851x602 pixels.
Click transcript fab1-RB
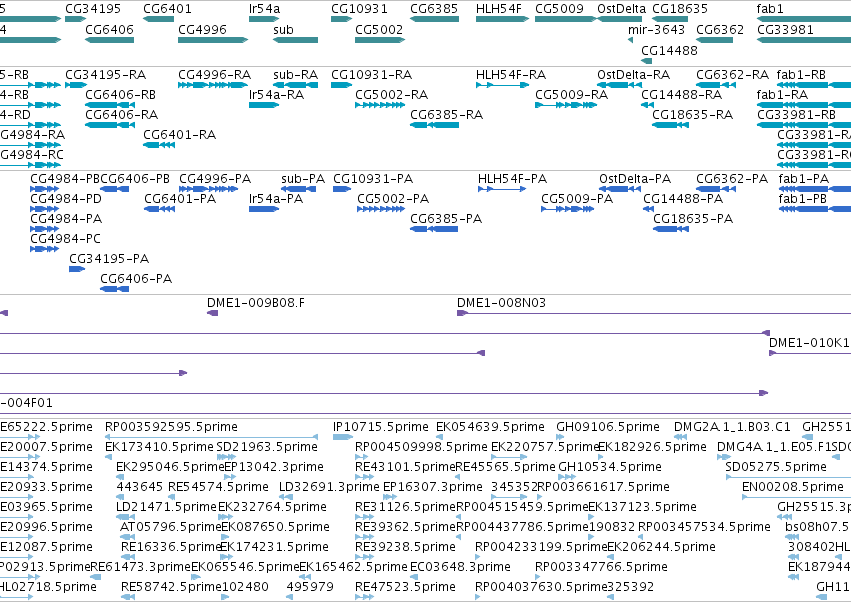click(814, 85)
